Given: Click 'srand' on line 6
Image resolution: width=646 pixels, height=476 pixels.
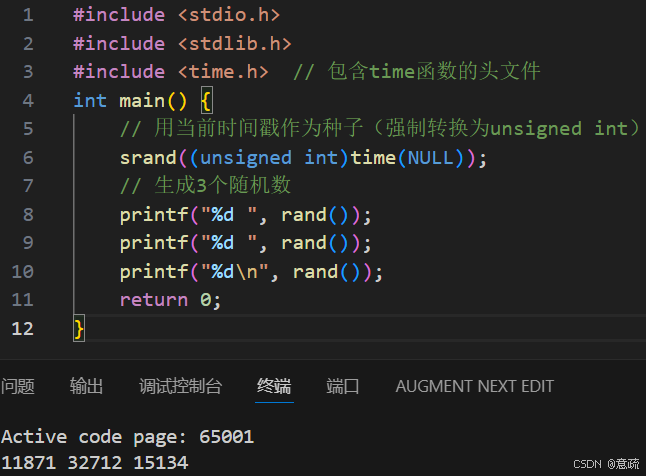Looking at the screenshot, I should (x=148, y=158).
